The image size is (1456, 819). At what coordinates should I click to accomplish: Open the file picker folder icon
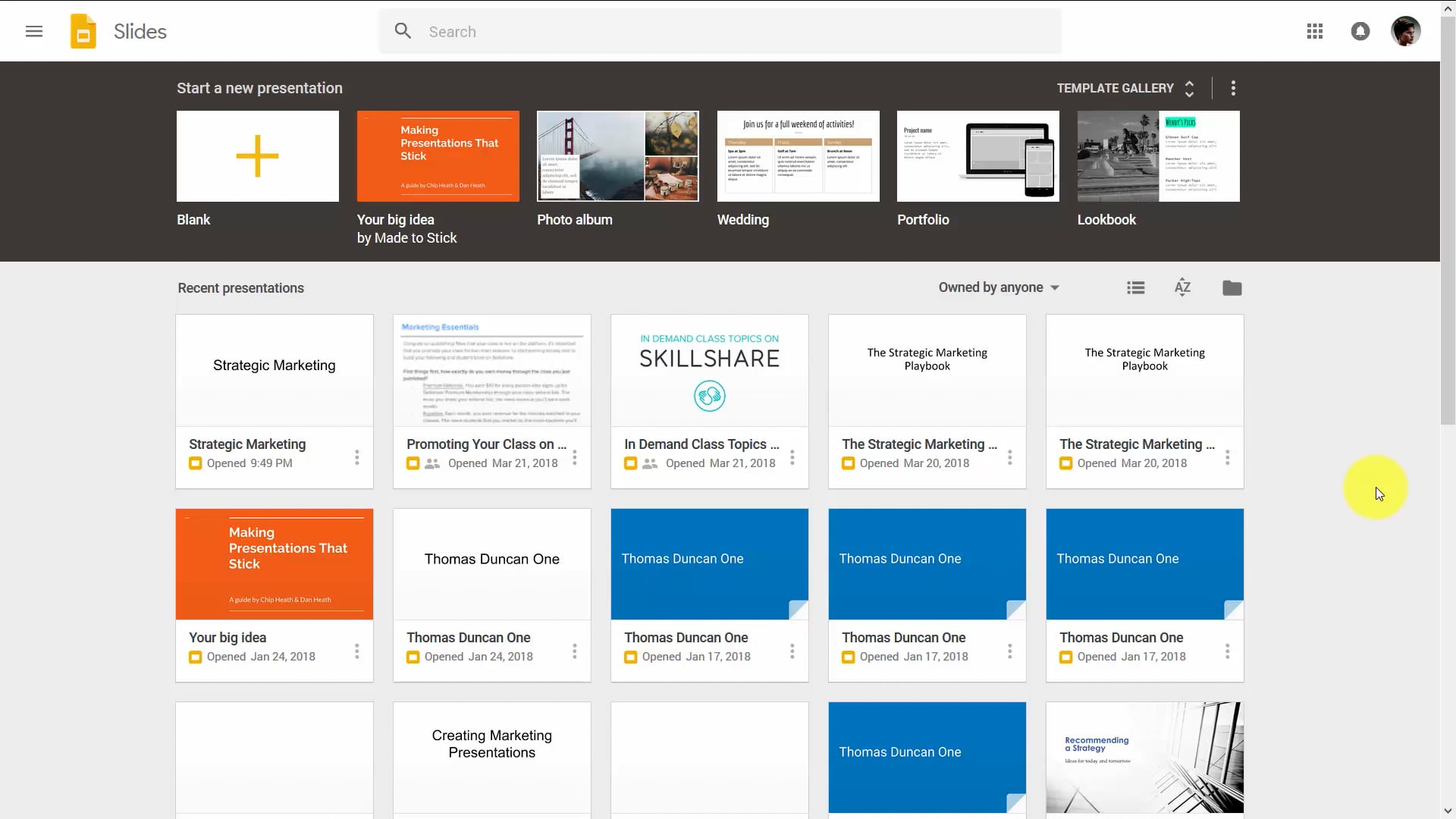tap(1232, 287)
